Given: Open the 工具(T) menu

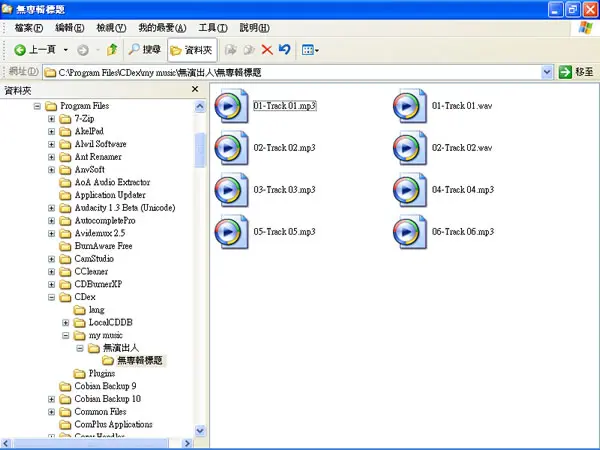Looking at the screenshot, I should (x=213, y=28).
